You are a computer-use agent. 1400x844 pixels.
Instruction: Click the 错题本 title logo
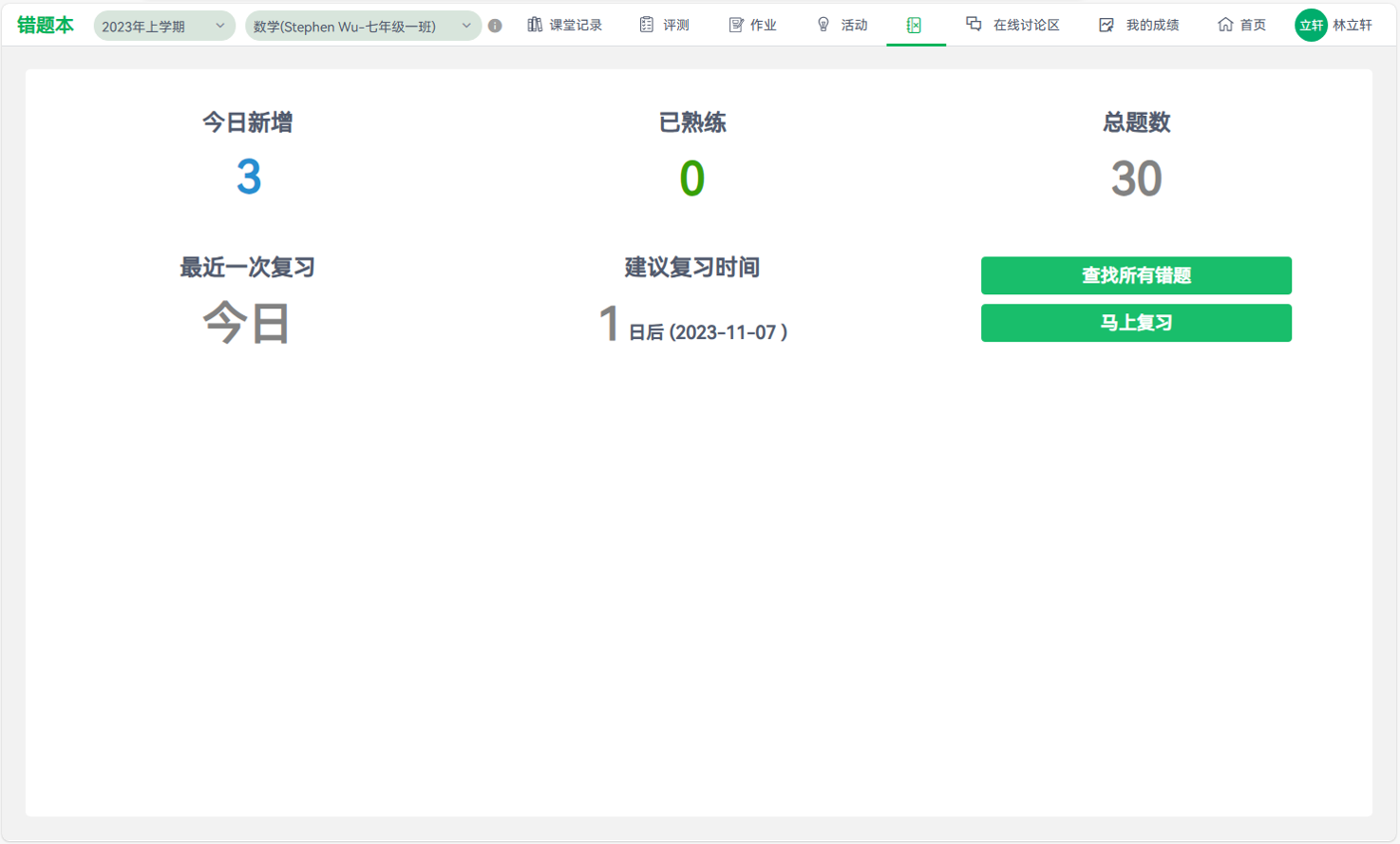tap(46, 26)
